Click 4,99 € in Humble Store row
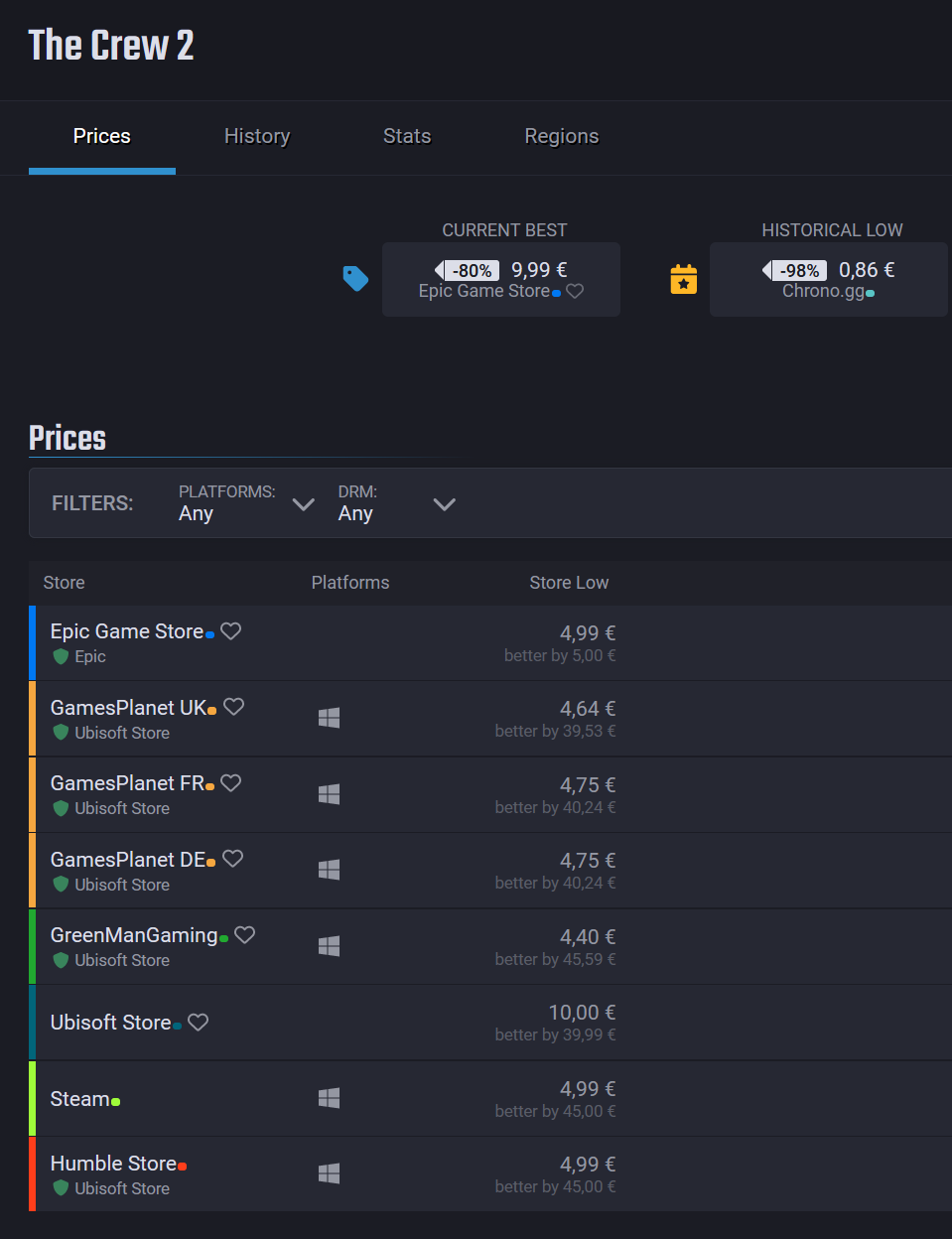Viewport: 952px width, 1239px height. point(588,1165)
